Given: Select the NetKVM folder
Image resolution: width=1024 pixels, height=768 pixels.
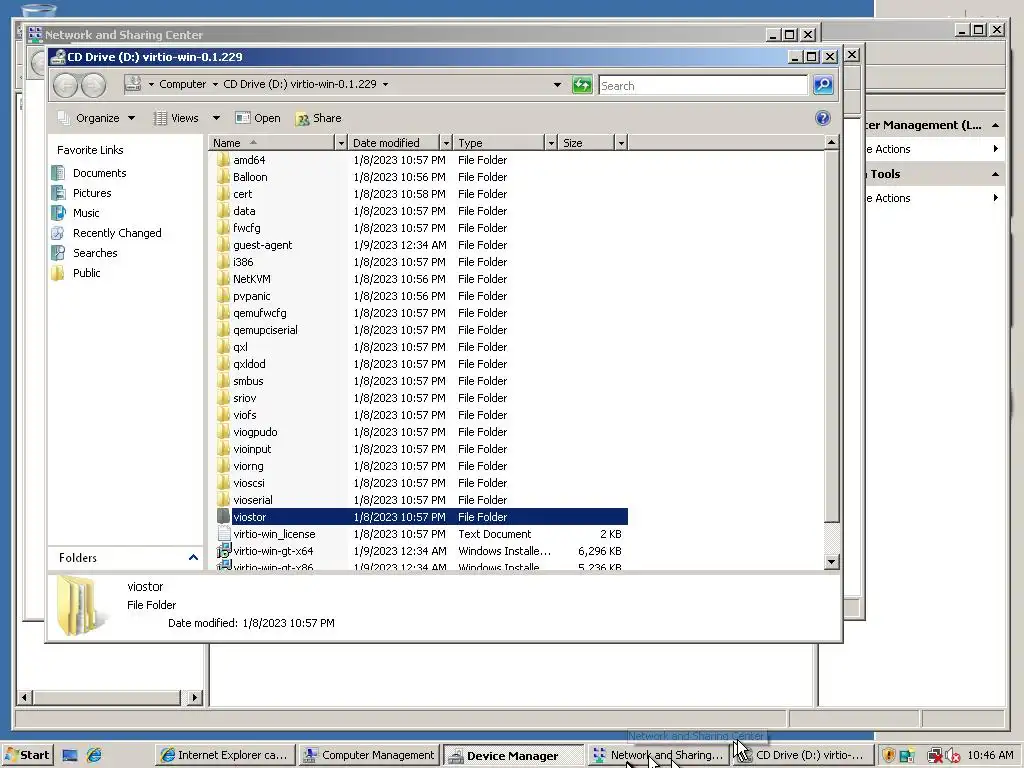Looking at the screenshot, I should pos(251,279).
